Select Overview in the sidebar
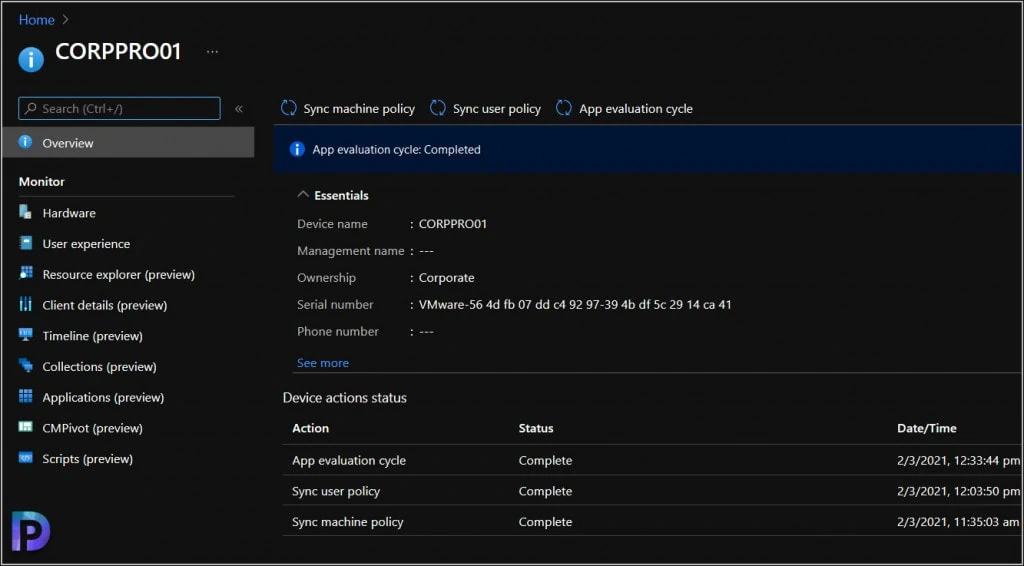This screenshot has height=566, width=1024. click(x=128, y=142)
